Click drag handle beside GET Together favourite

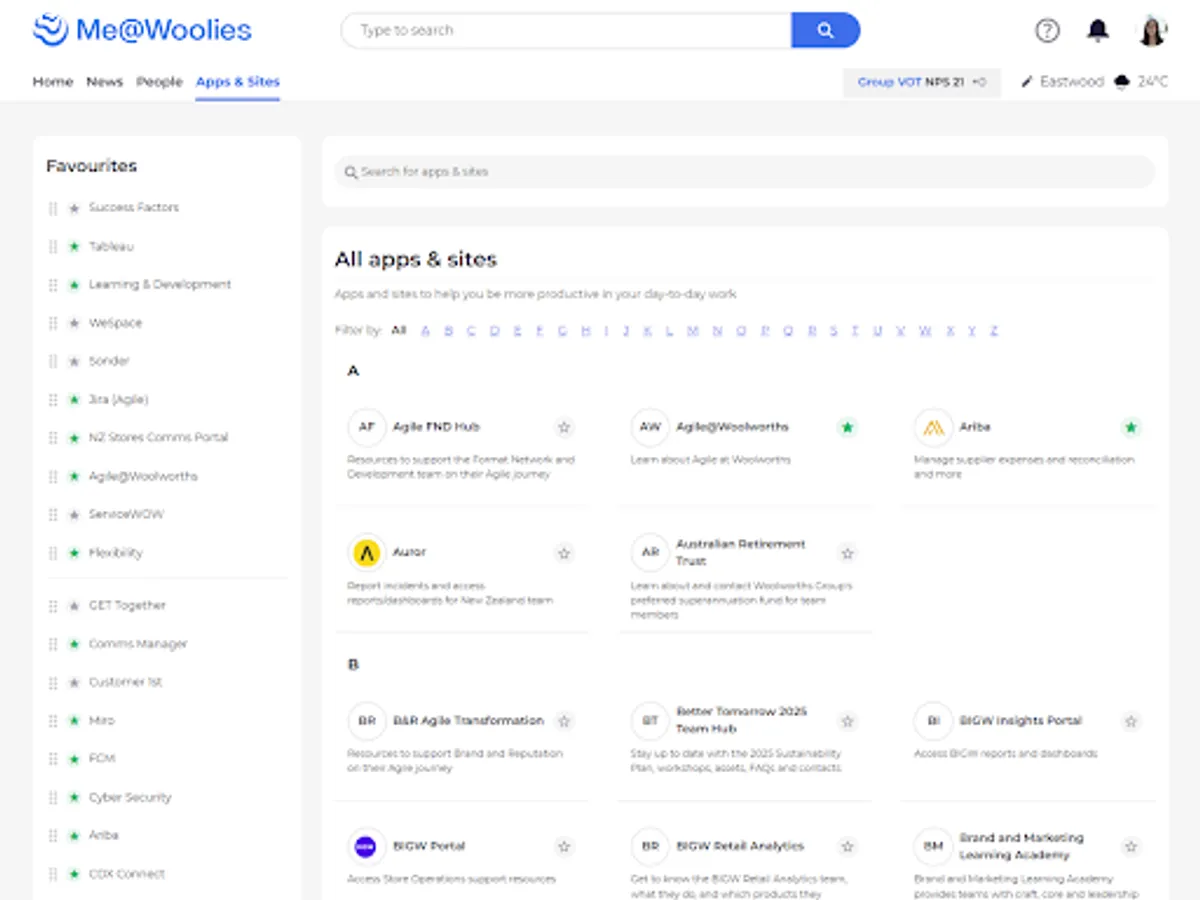[53, 605]
